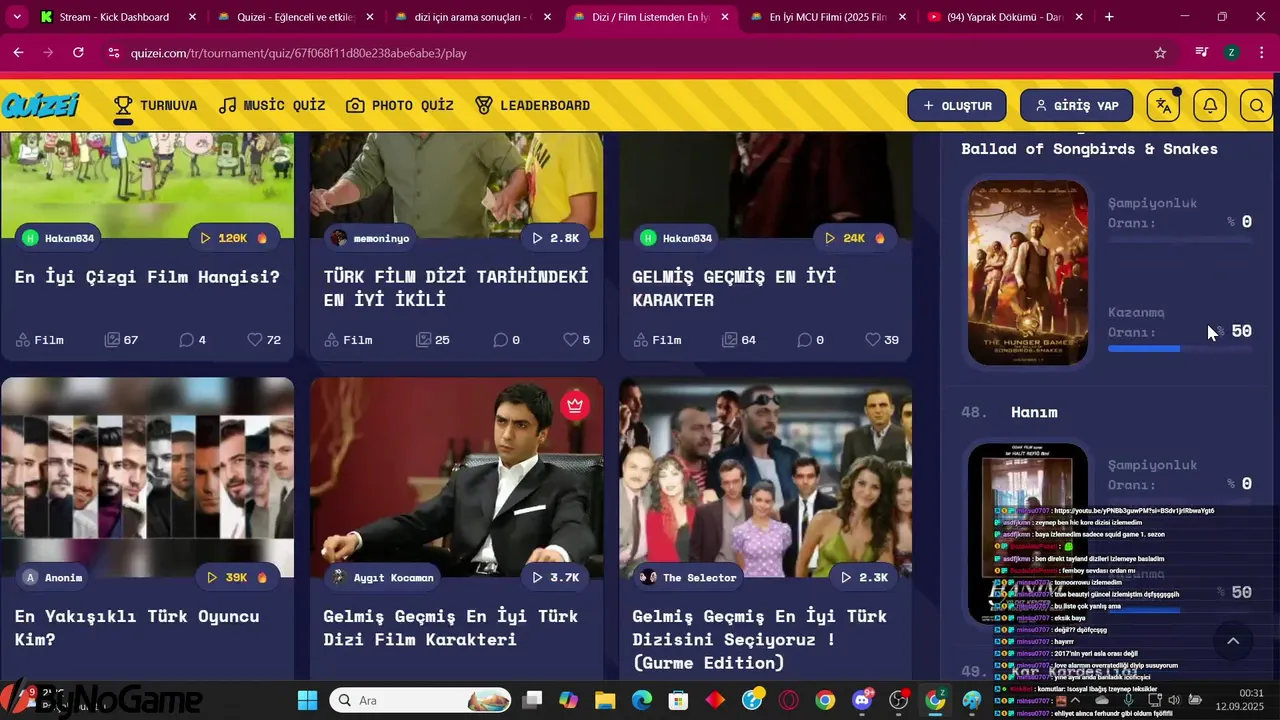The image size is (1280, 720).
Task: Switch to Stream - Kick Dashboard tab
Action: (115, 17)
